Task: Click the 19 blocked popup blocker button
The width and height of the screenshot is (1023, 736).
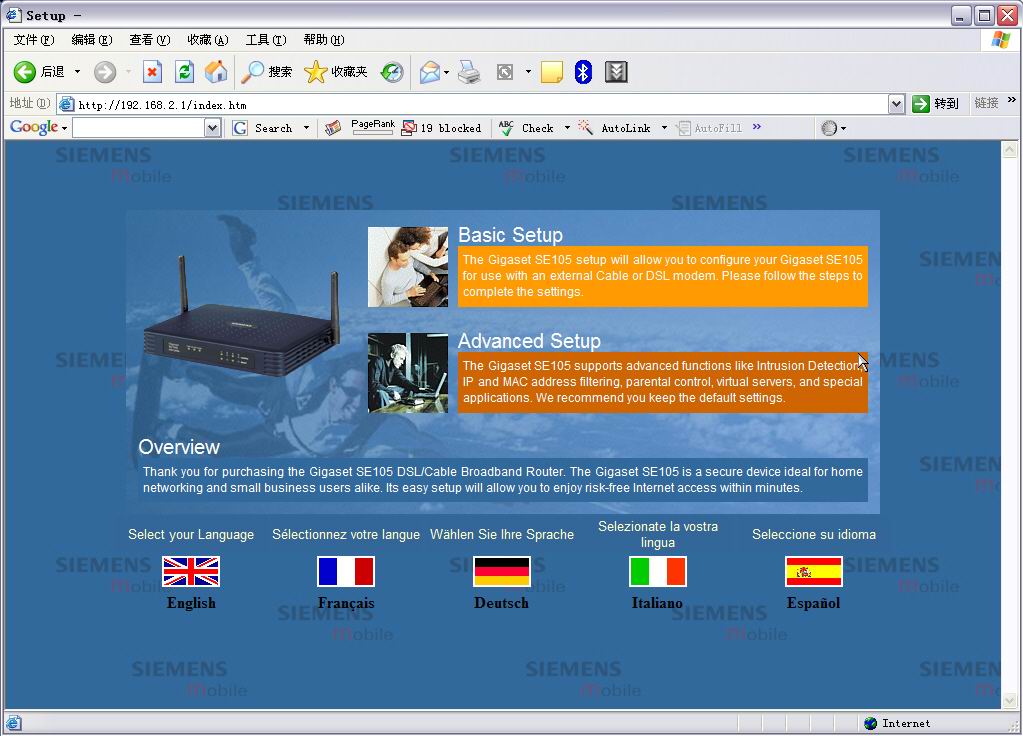Action: pos(441,128)
